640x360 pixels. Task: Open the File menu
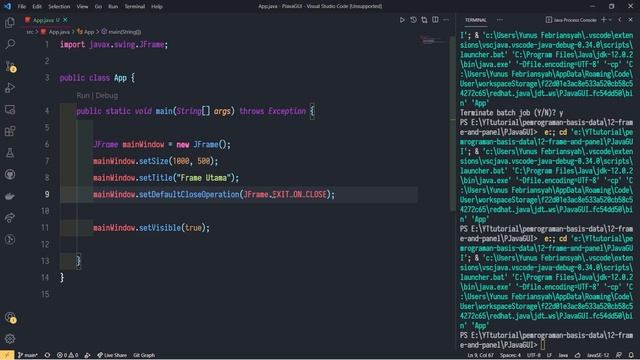click(22, 7)
